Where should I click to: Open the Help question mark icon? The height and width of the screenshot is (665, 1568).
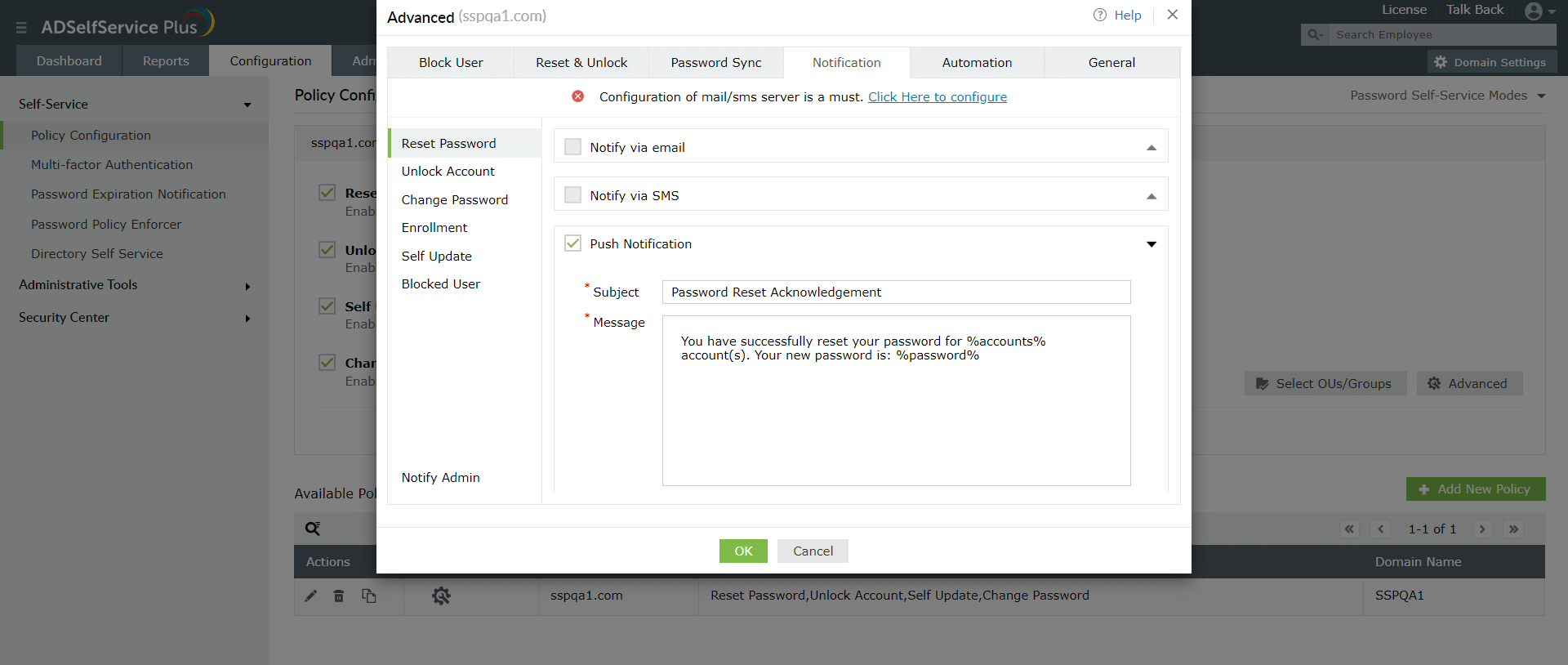pos(1100,15)
